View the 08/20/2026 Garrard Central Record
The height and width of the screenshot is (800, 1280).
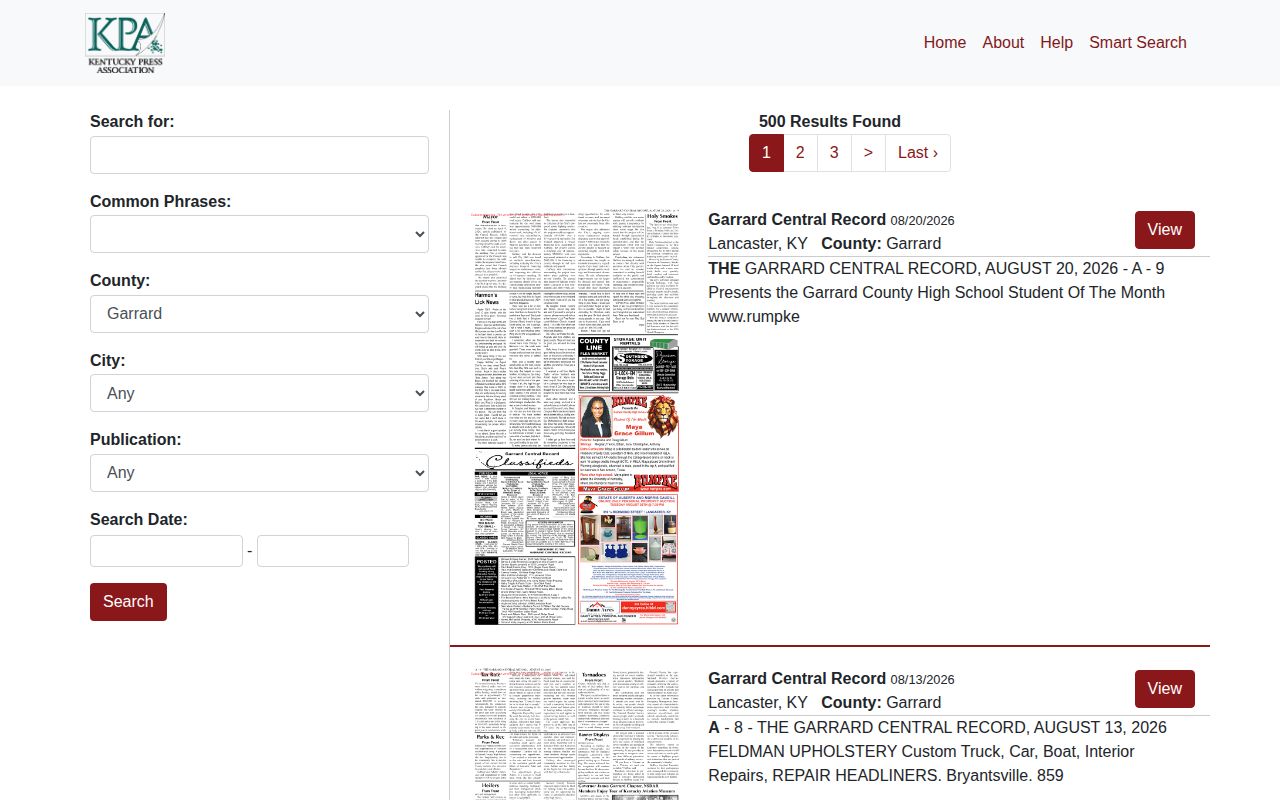[x=1164, y=230]
